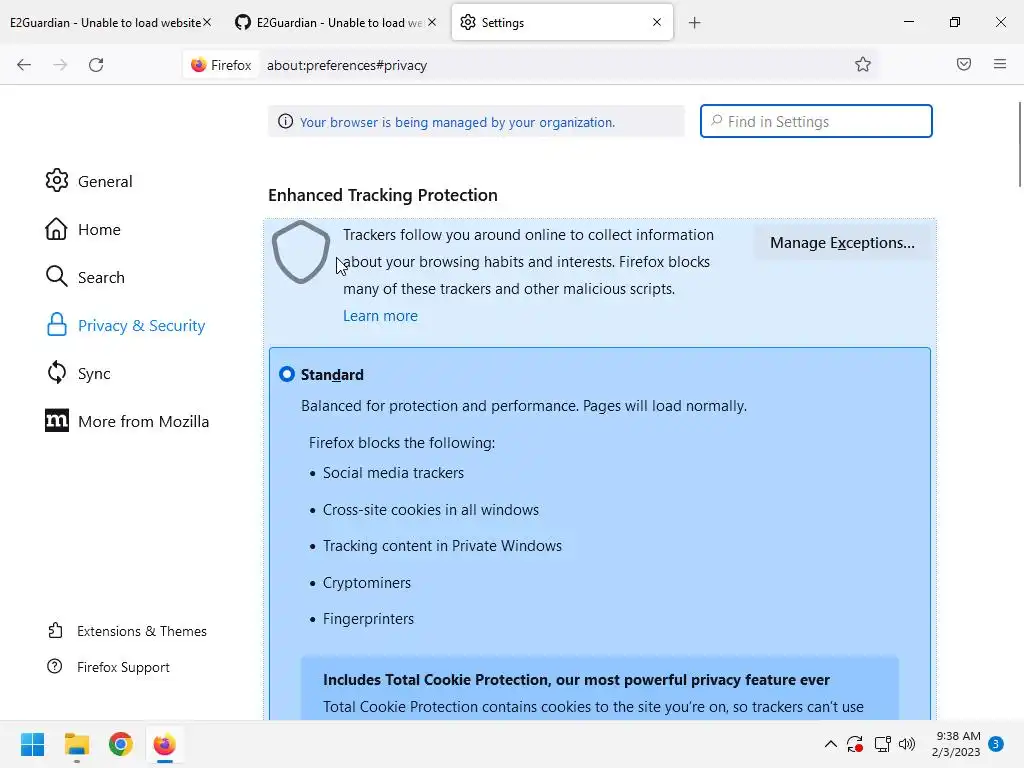Select the Standard tracking protection option
The width and height of the screenshot is (1024, 768).
[287, 374]
